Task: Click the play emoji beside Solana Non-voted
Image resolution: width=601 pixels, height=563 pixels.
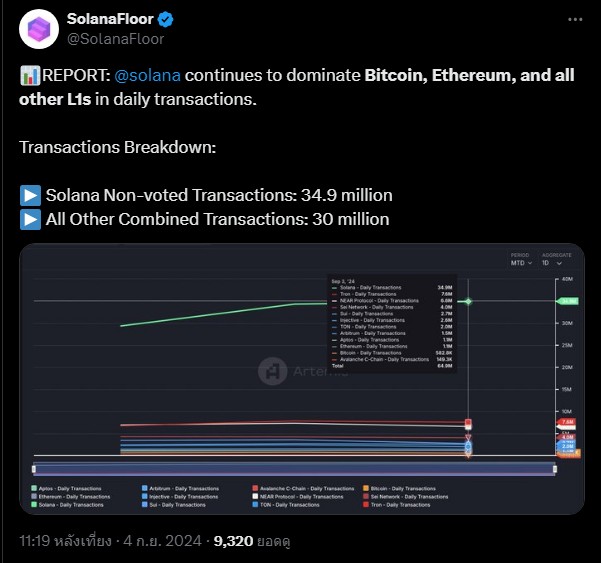Action: 30,195
